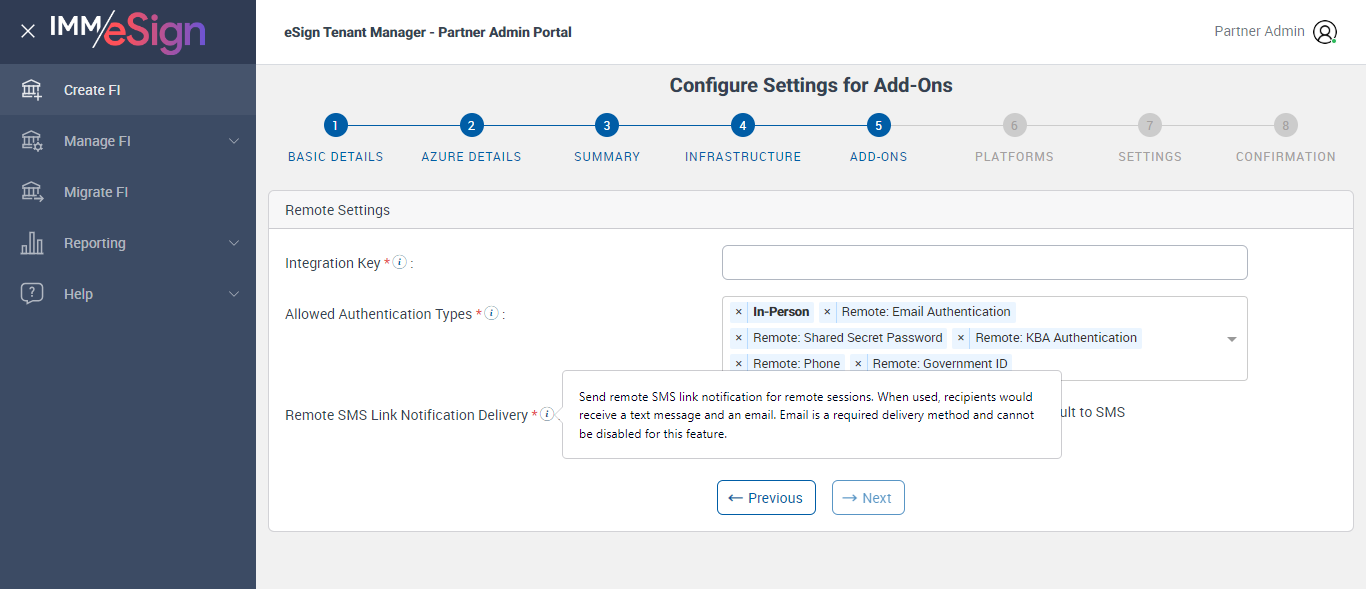The width and height of the screenshot is (1366, 589).
Task: Click the Create FI bank icon
Action: coord(32,90)
